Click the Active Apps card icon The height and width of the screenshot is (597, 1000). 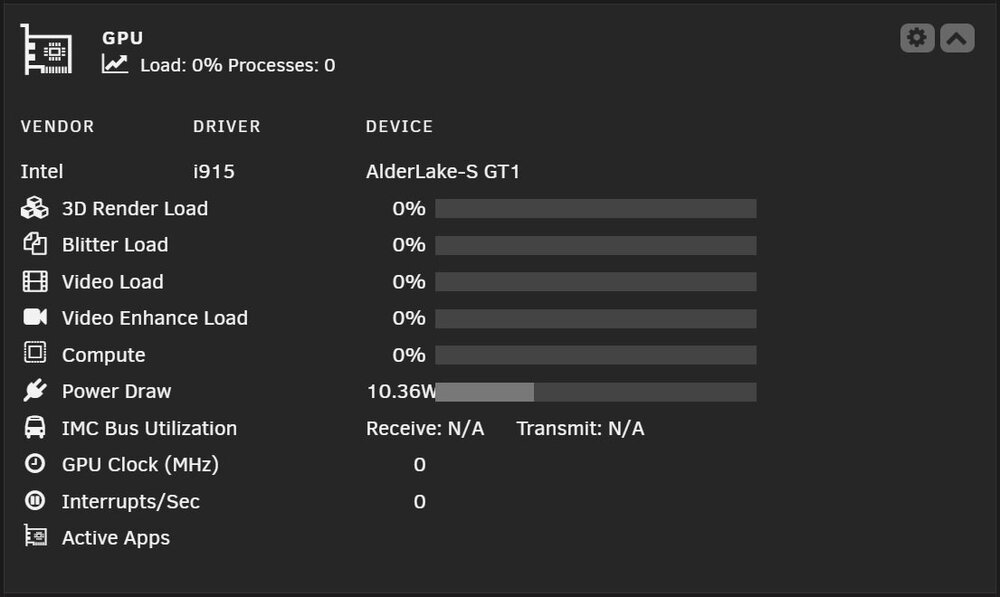36,536
